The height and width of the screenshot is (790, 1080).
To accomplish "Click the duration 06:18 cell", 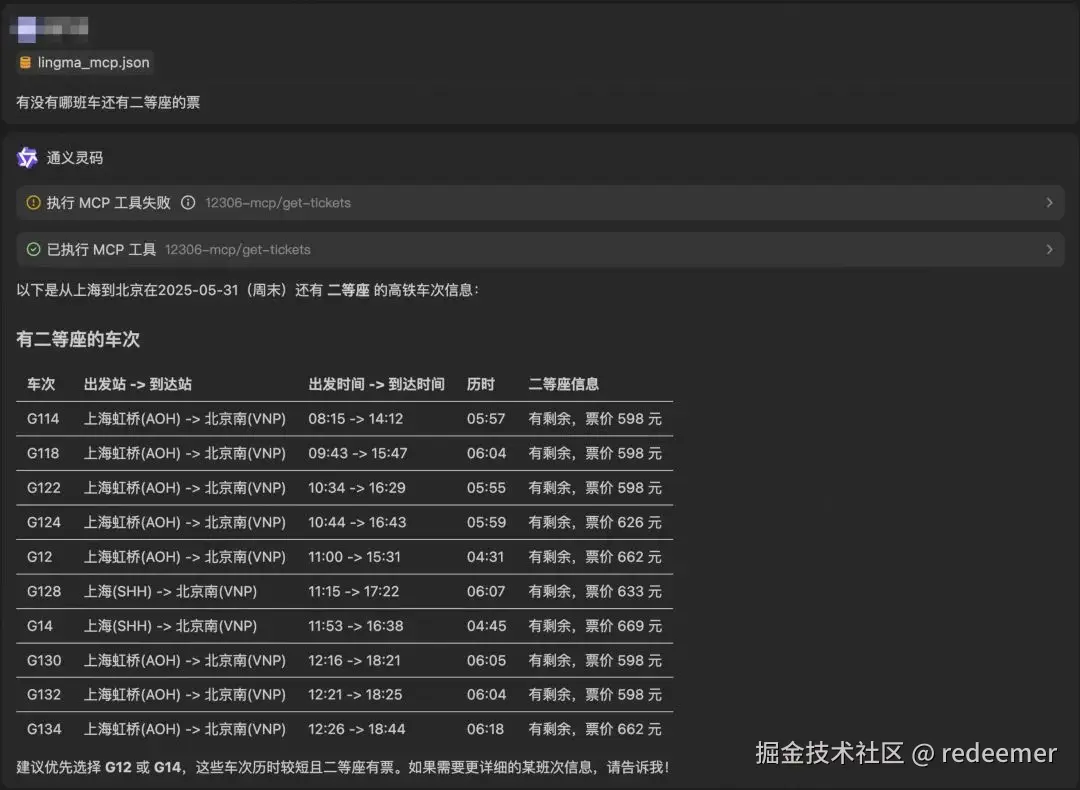I will point(485,729).
